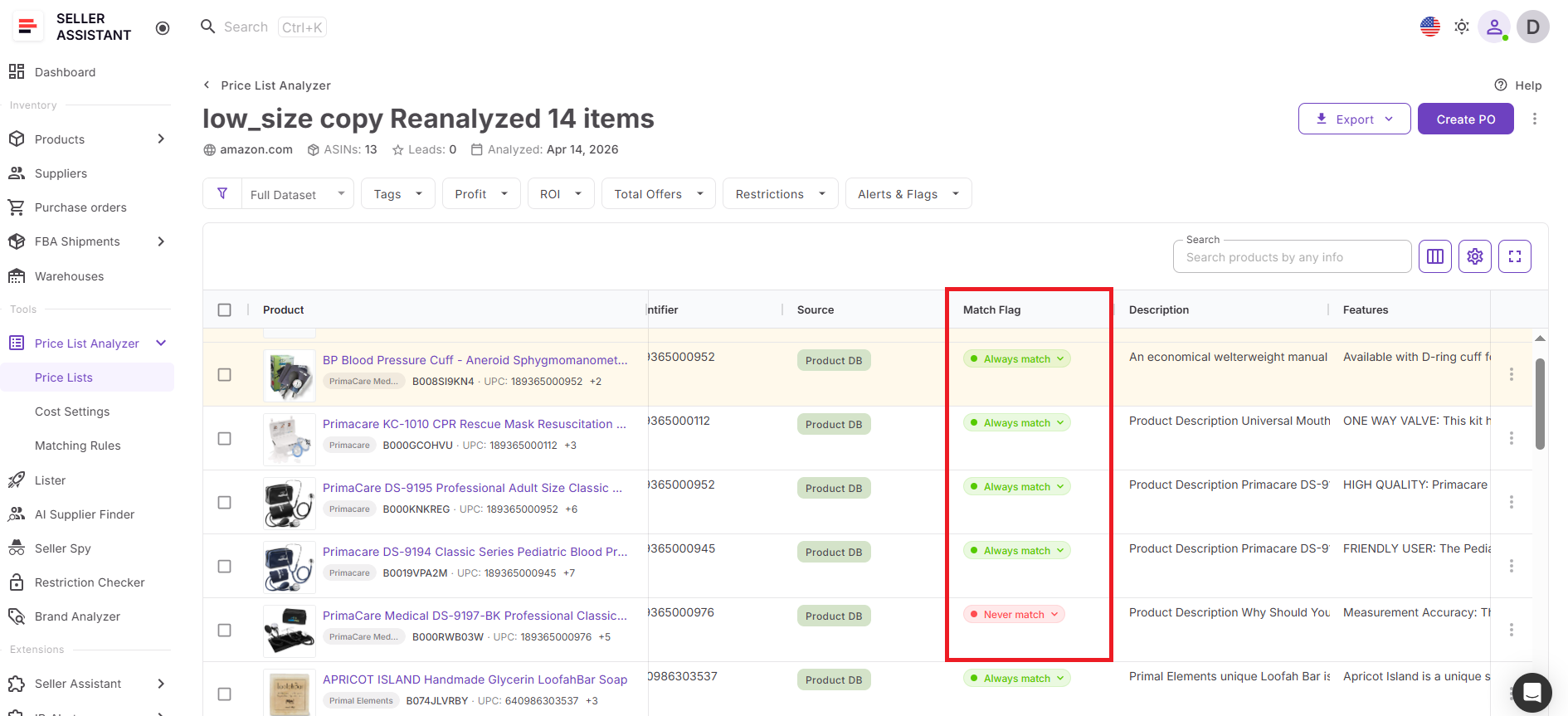Check the PrimaCare Medical DS-9197-BK row
Image resolution: width=1568 pixels, height=716 pixels.
tap(224, 630)
